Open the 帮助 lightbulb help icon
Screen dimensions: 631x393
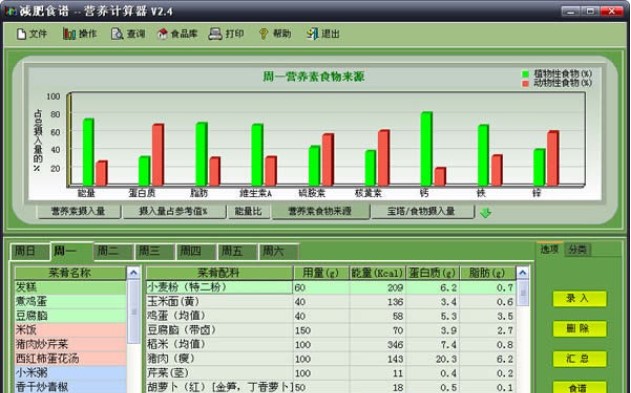(263, 34)
